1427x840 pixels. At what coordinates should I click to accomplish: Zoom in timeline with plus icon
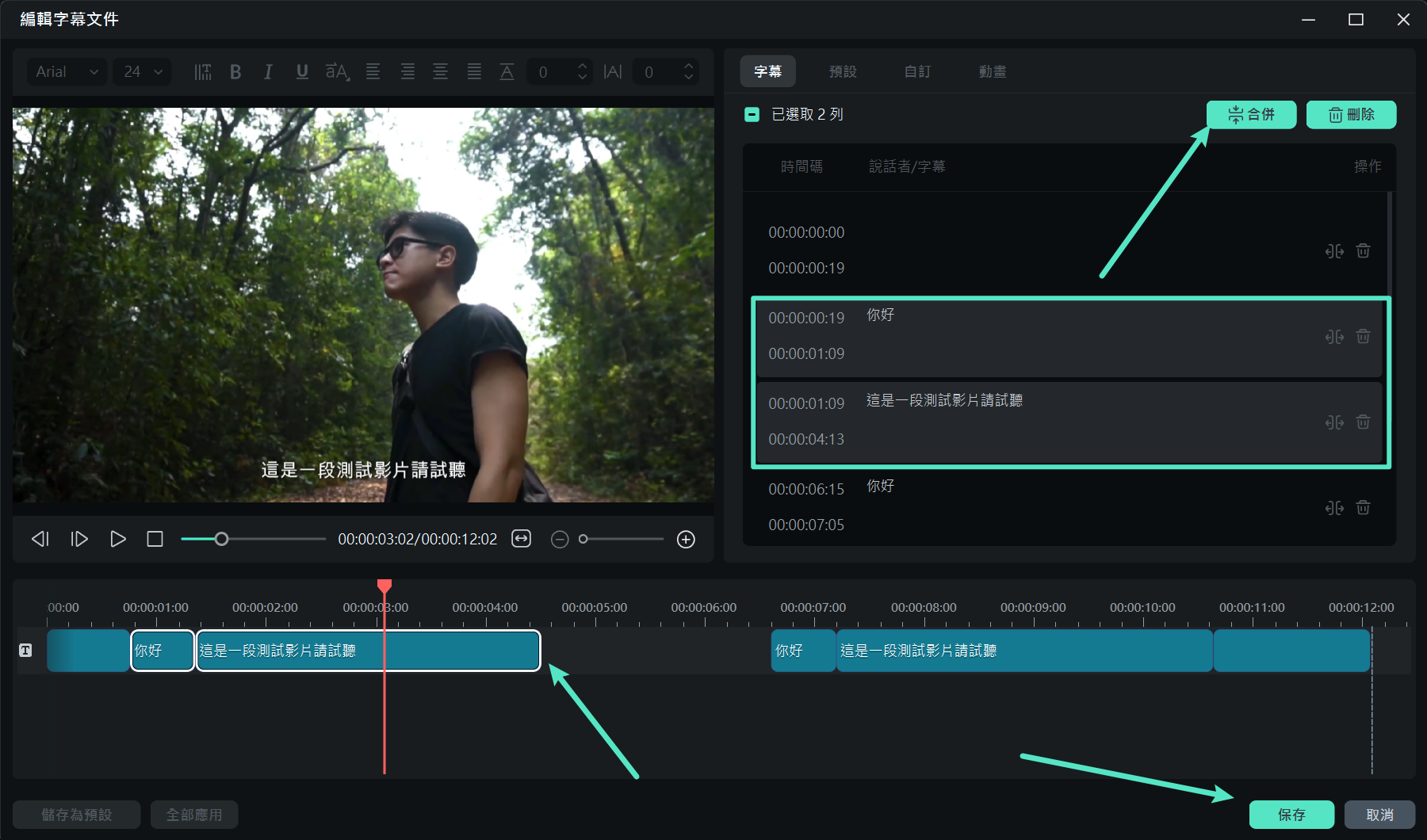pyautogui.click(x=686, y=540)
